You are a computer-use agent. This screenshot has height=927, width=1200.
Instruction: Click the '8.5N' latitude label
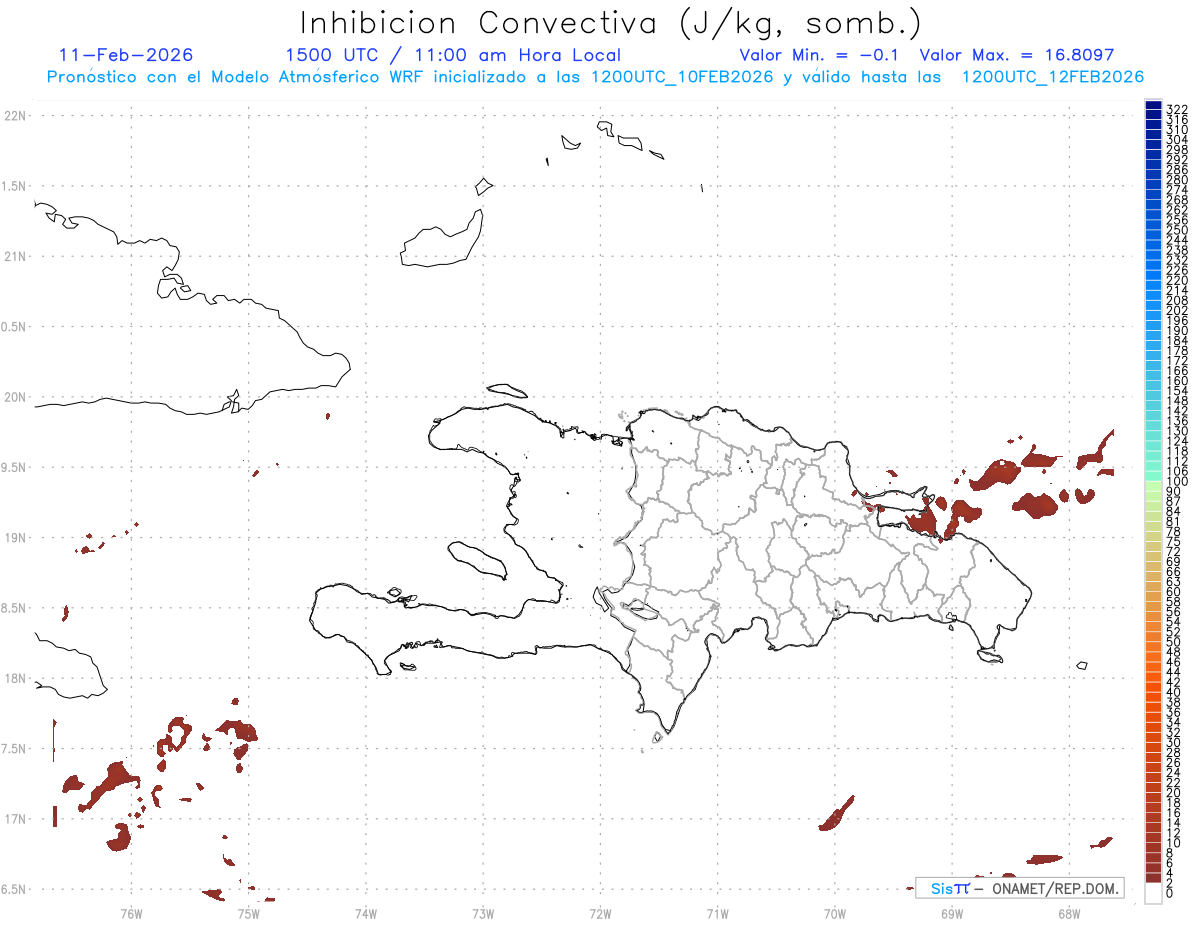15,608
